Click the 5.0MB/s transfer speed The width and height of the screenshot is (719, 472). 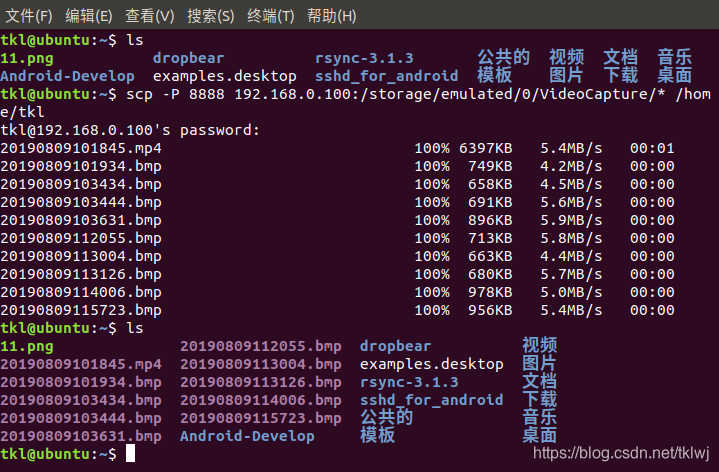point(571,292)
